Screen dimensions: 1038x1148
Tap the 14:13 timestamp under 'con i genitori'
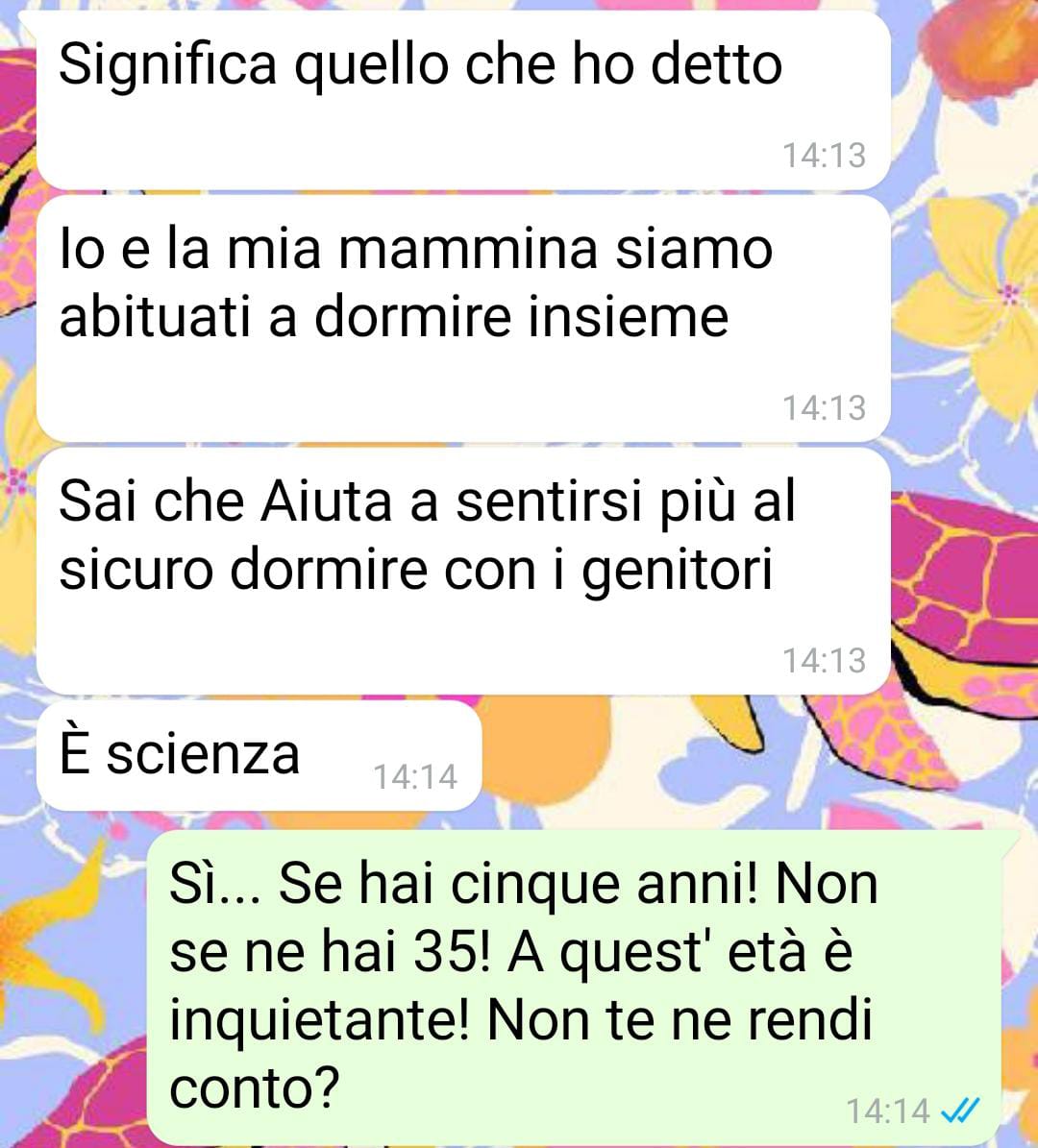click(824, 660)
